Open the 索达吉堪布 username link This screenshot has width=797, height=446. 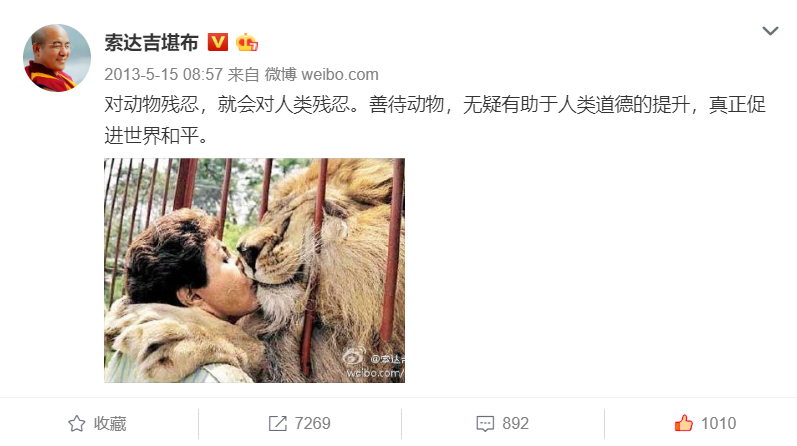(x=151, y=42)
